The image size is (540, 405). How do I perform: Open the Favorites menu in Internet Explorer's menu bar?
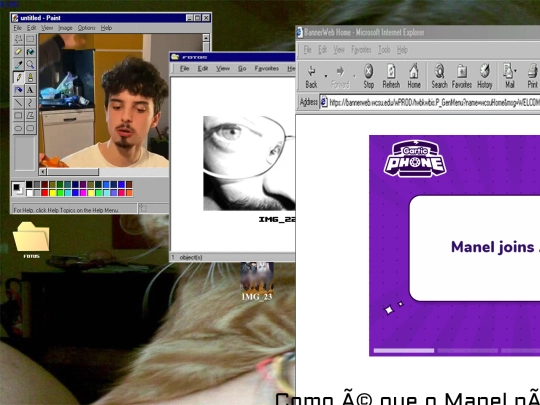pyautogui.click(x=361, y=50)
